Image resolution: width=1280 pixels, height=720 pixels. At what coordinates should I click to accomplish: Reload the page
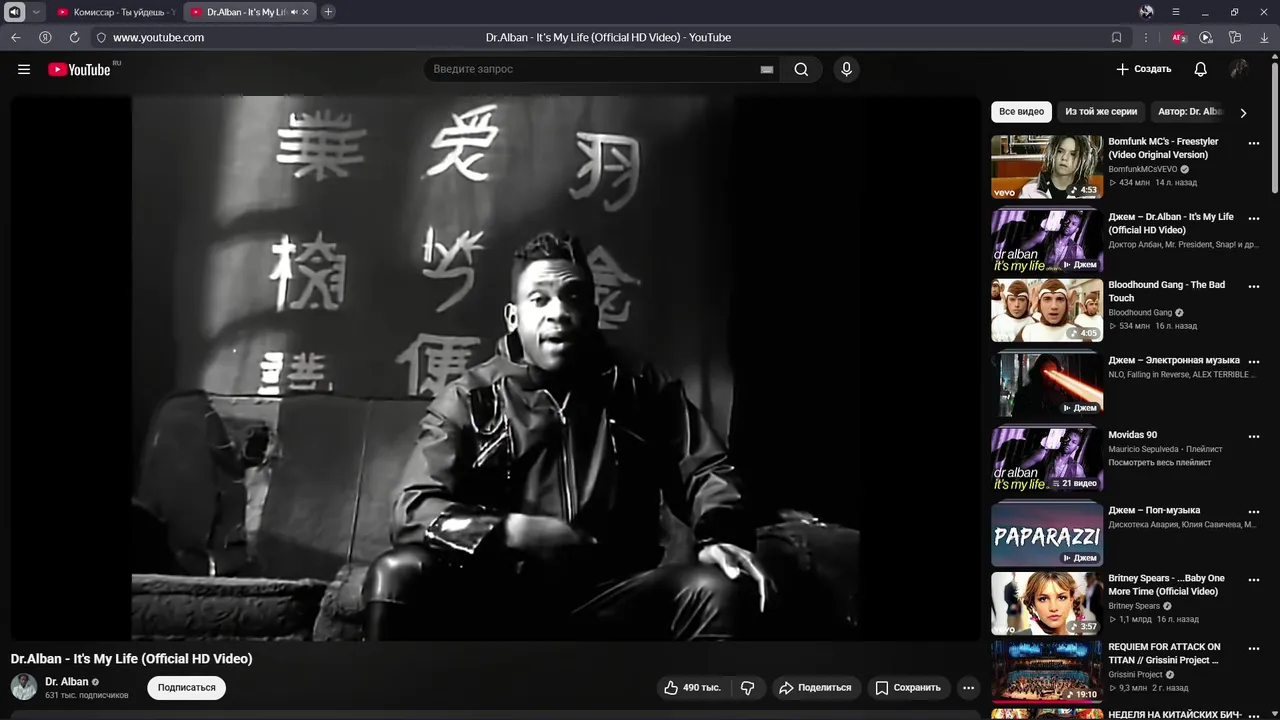click(74, 37)
